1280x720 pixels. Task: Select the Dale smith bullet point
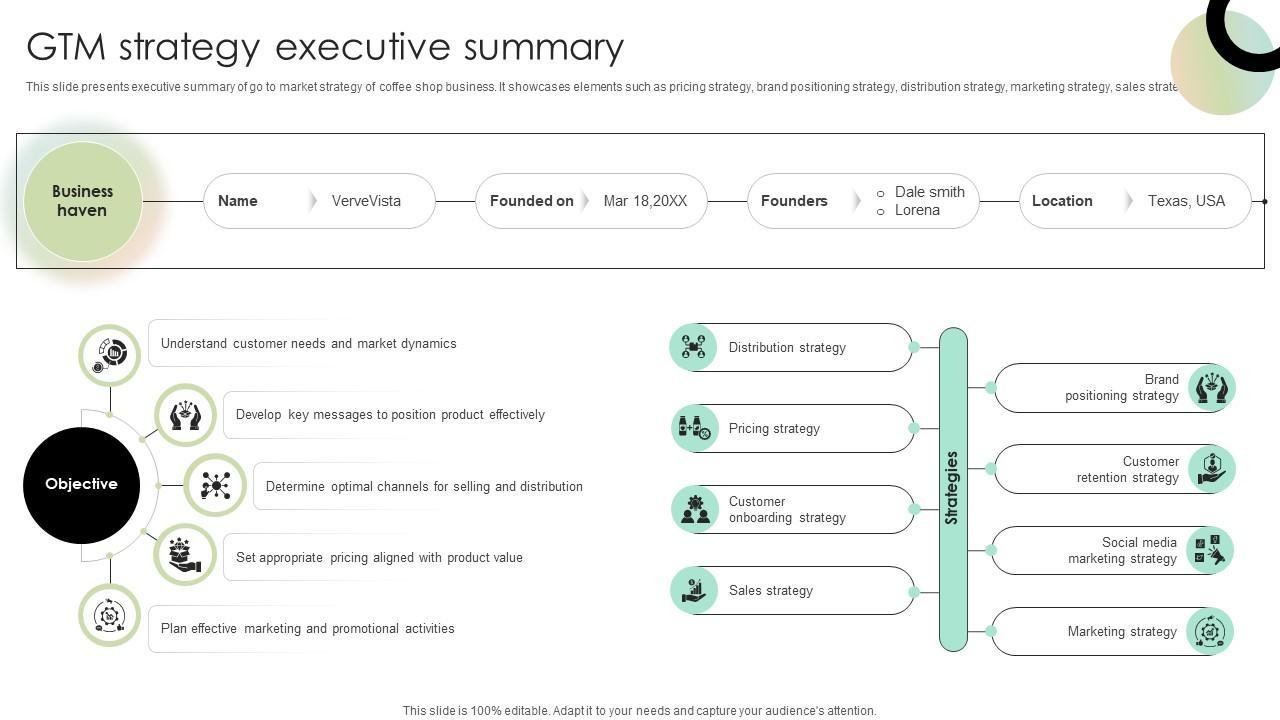pyautogui.click(x=880, y=193)
